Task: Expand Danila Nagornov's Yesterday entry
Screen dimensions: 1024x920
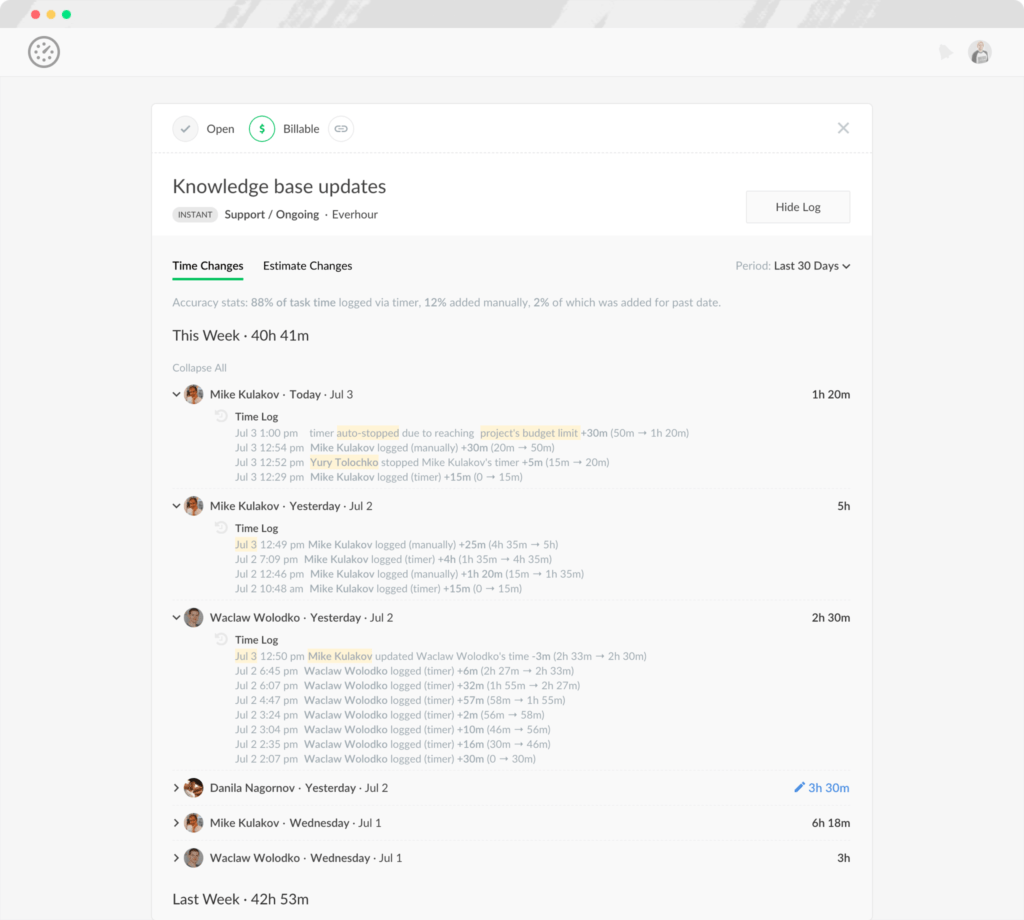Action: (176, 788)
